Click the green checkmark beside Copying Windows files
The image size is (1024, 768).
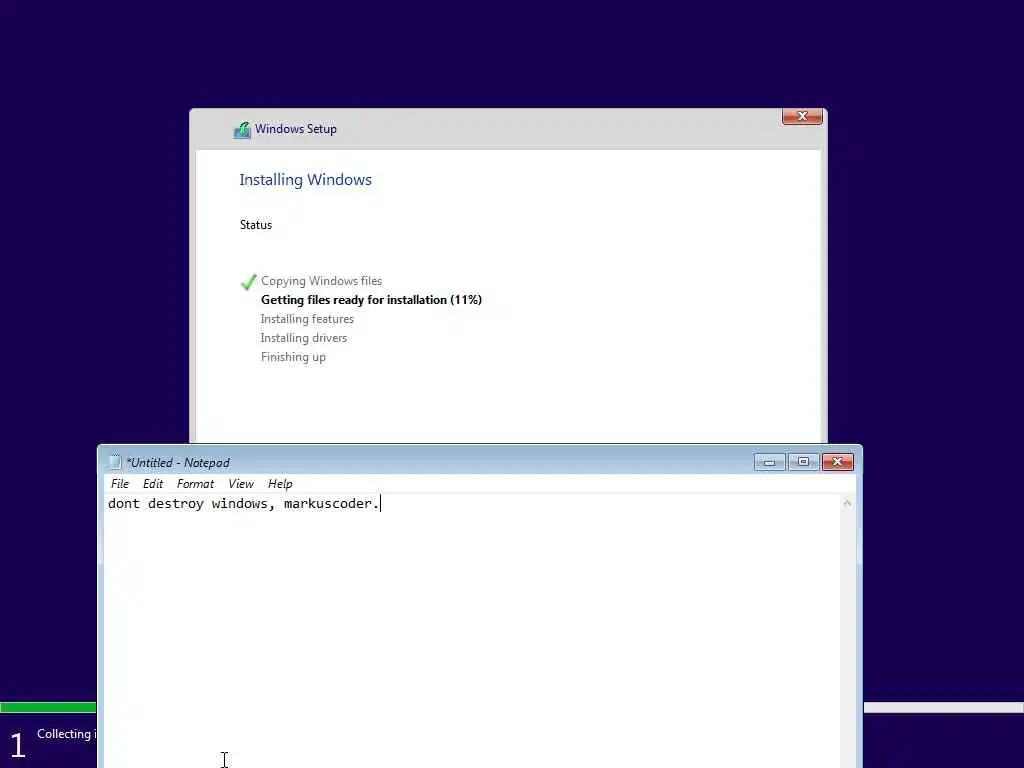pyautogui.click(x=248, y=282)
